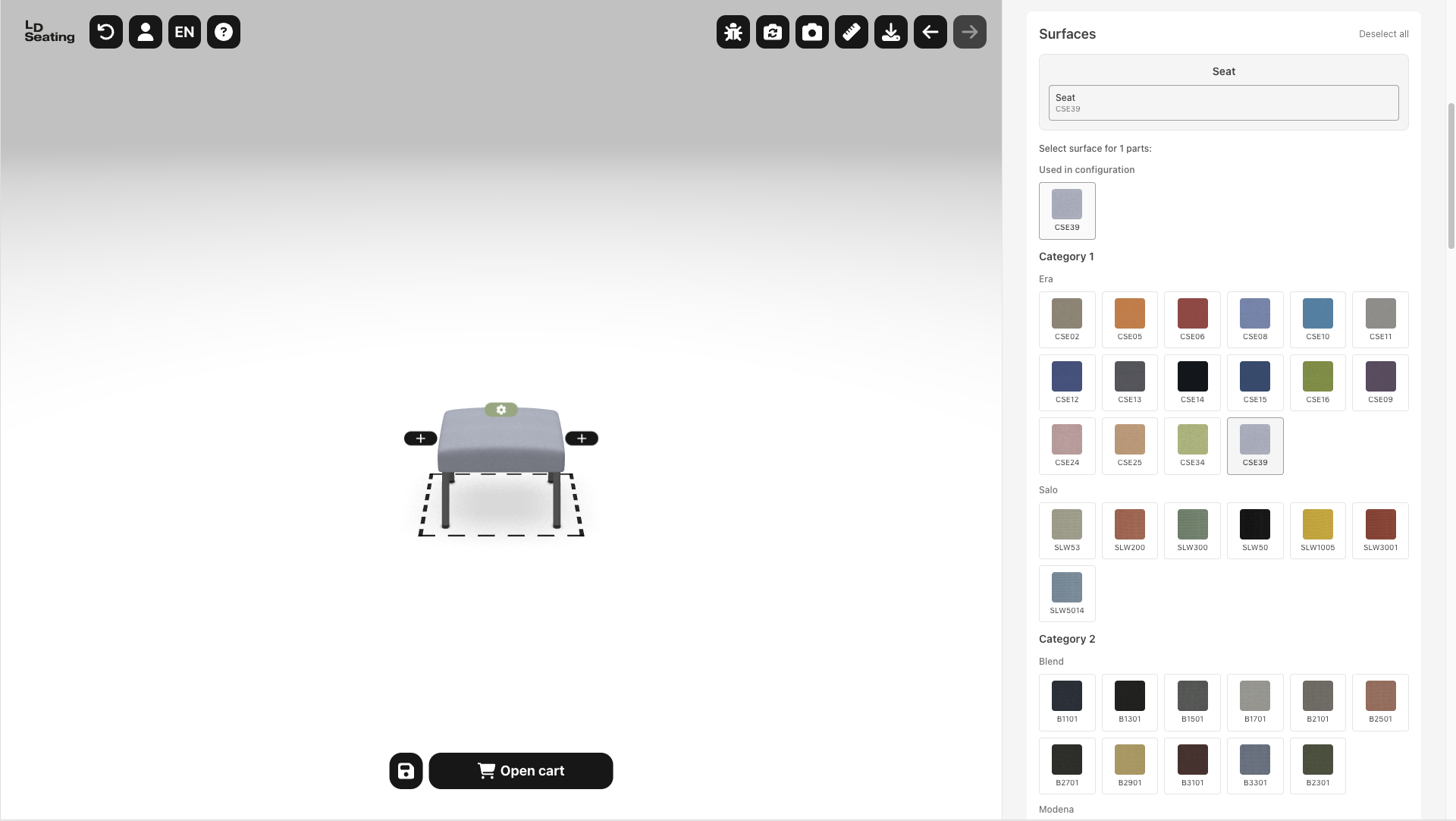Screen dimensions: 1456x821
Task: Switch language via EN button
Action: point(184,32)
